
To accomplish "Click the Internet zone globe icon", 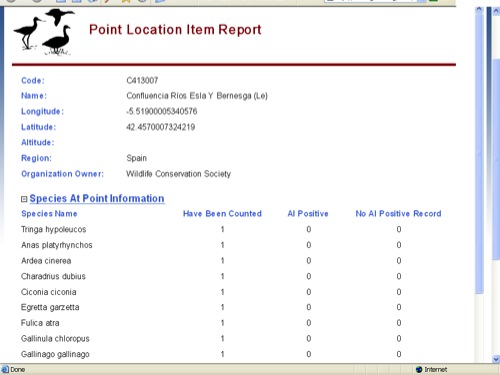I will (x=419, y=369).
